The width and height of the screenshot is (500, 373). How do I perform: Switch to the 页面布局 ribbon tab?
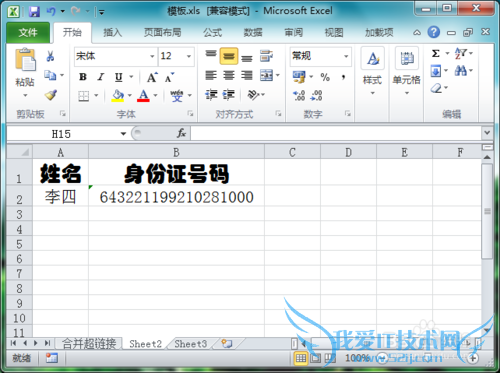[163, 32]
